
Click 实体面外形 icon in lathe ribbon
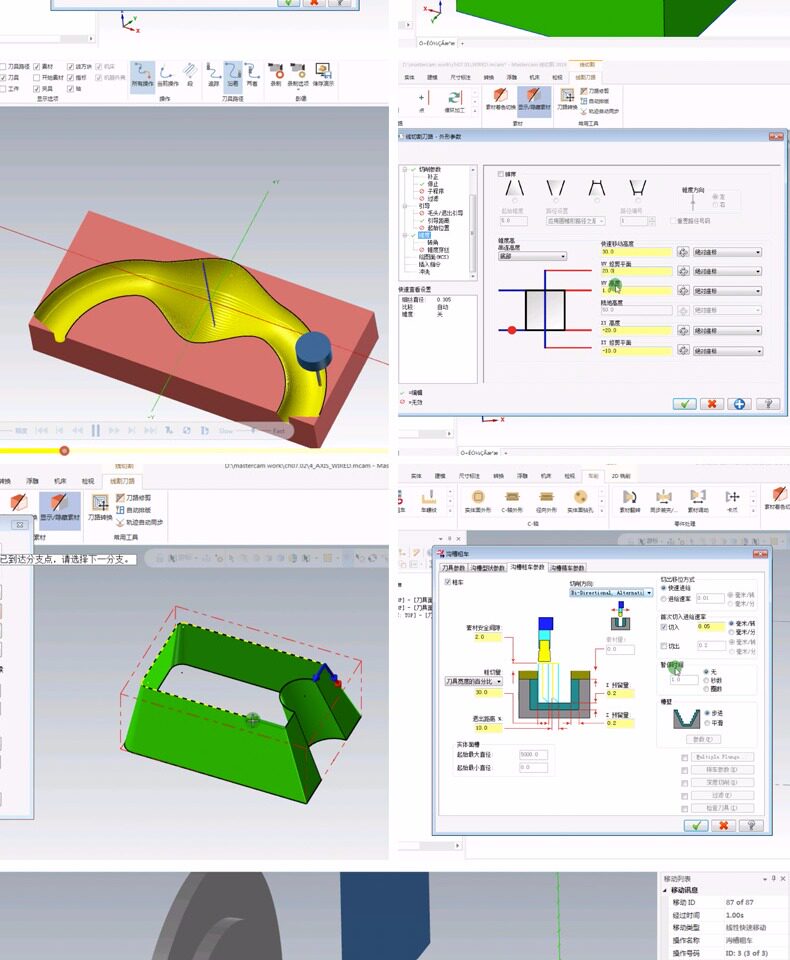[x=478, y=501]
